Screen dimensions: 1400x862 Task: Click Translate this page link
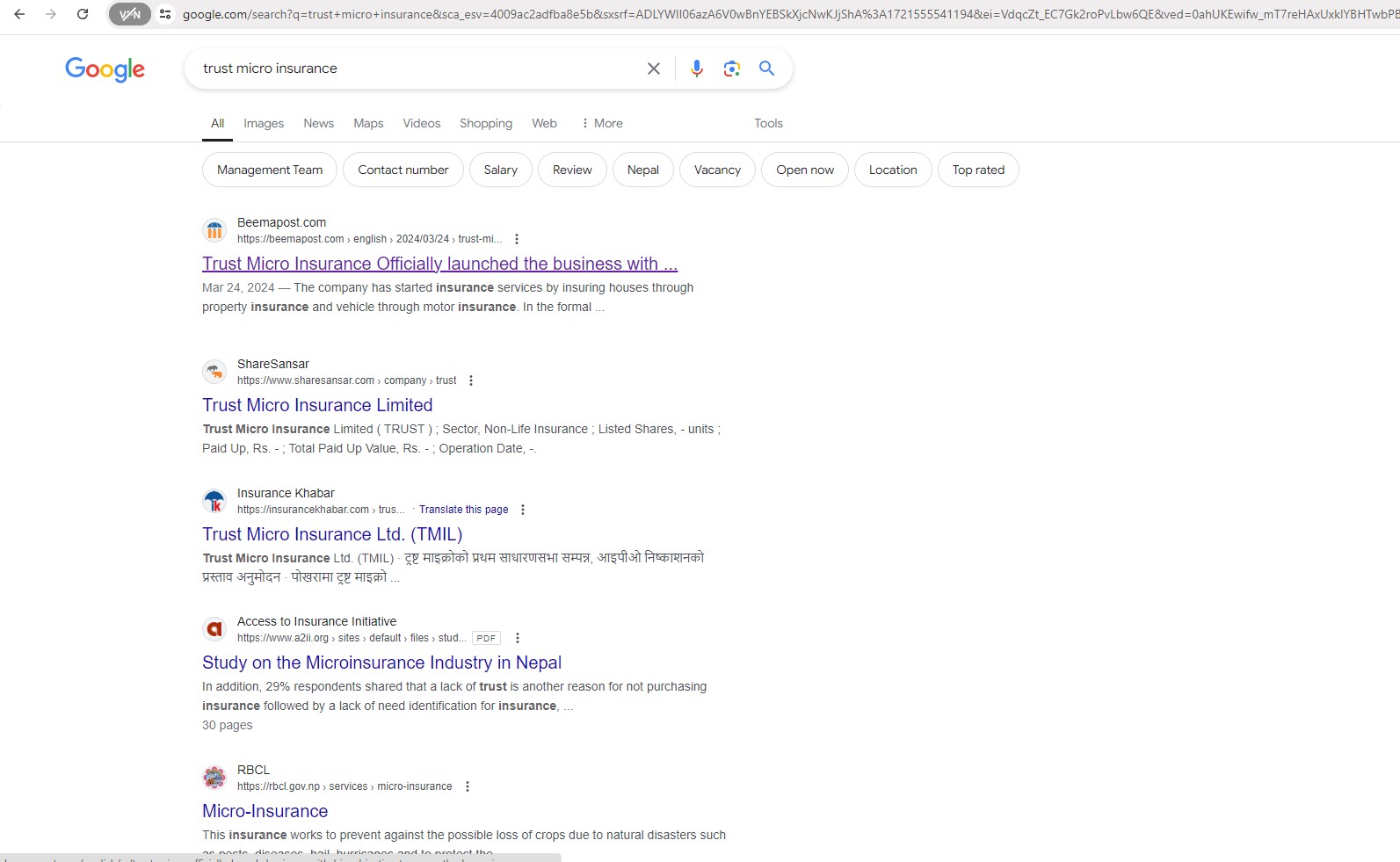point(463,510)
